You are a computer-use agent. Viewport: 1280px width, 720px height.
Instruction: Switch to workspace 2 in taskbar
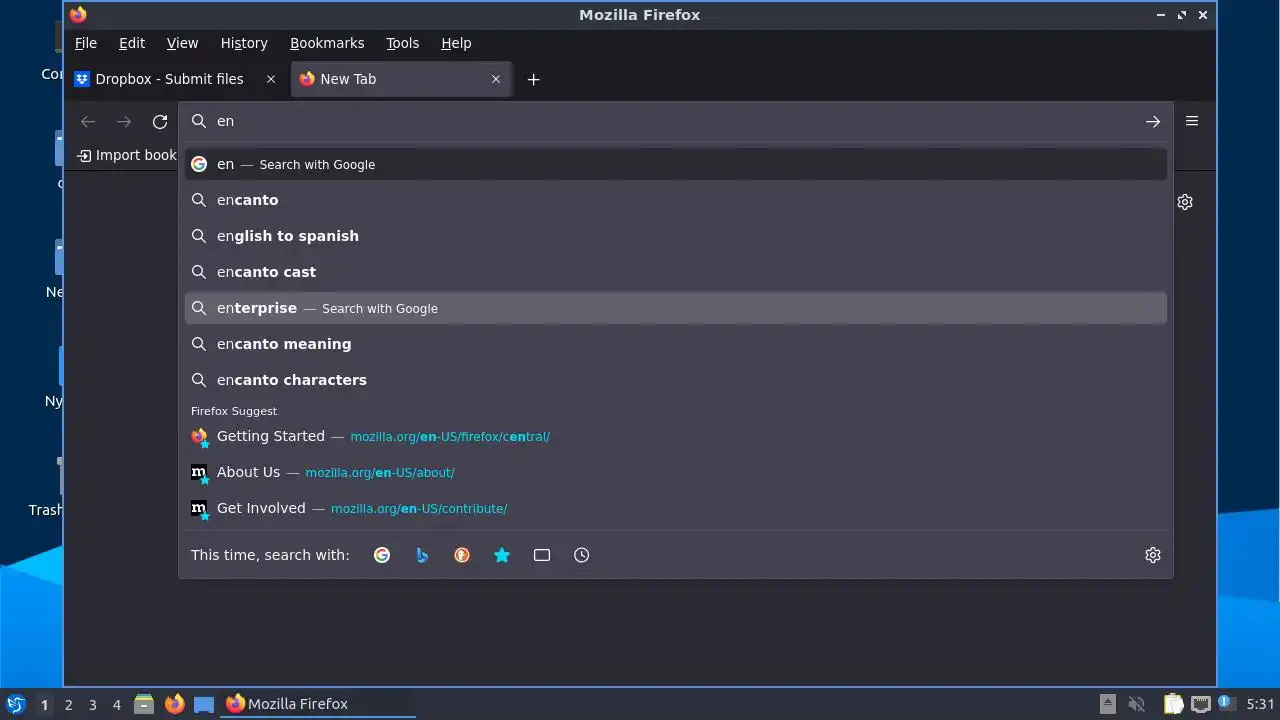pyautogui.click(x=68, y=704)
